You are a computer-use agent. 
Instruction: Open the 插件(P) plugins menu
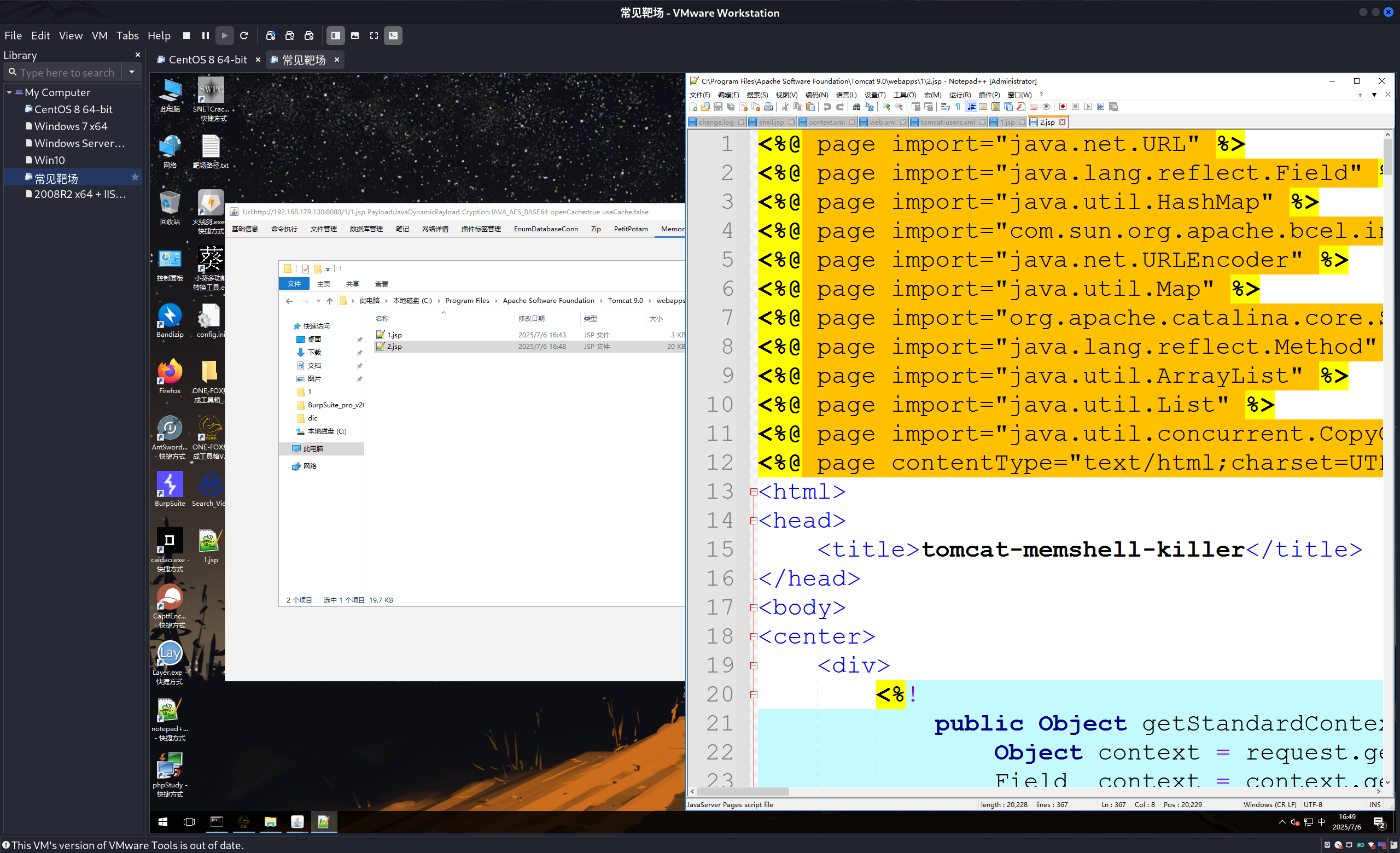tap(989, 95)
